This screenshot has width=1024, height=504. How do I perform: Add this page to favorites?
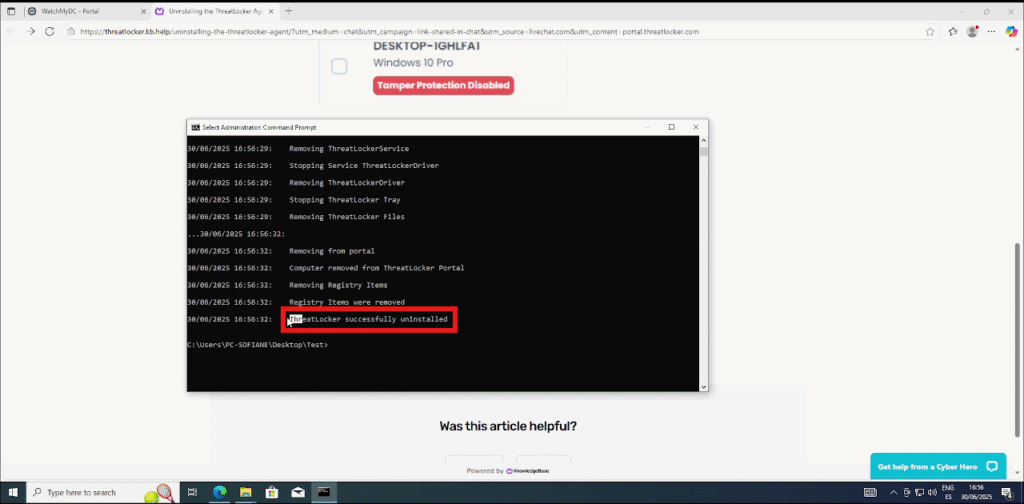(x=930, y=31)
